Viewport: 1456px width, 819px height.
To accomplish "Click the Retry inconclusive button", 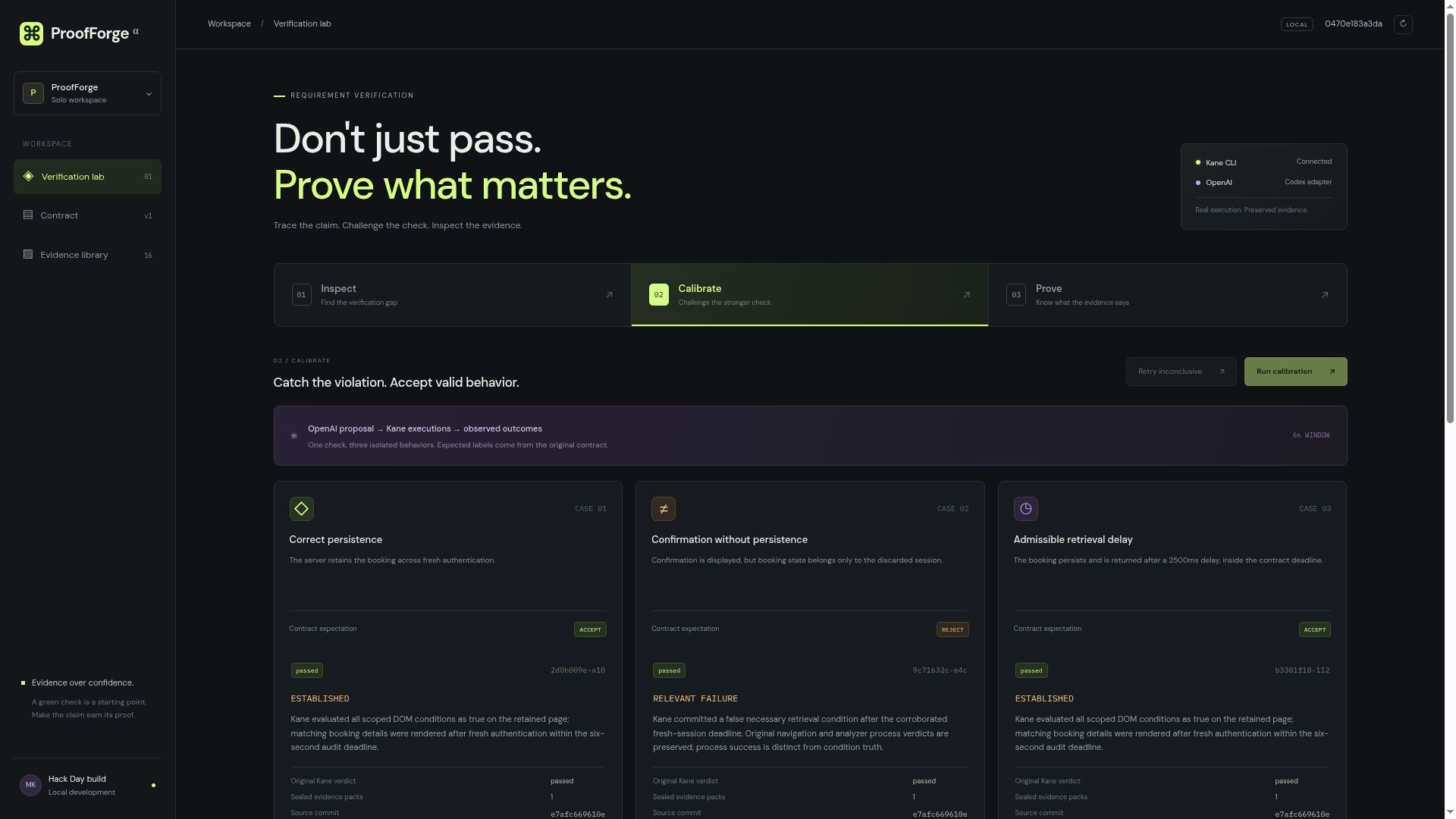I will 1181,372.
